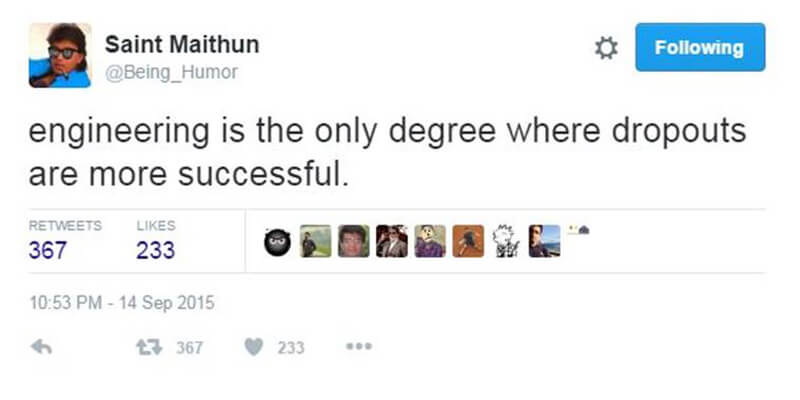800x400 pixels.
Task: Click the first square avatar after the black face
Action: [315, 241]
